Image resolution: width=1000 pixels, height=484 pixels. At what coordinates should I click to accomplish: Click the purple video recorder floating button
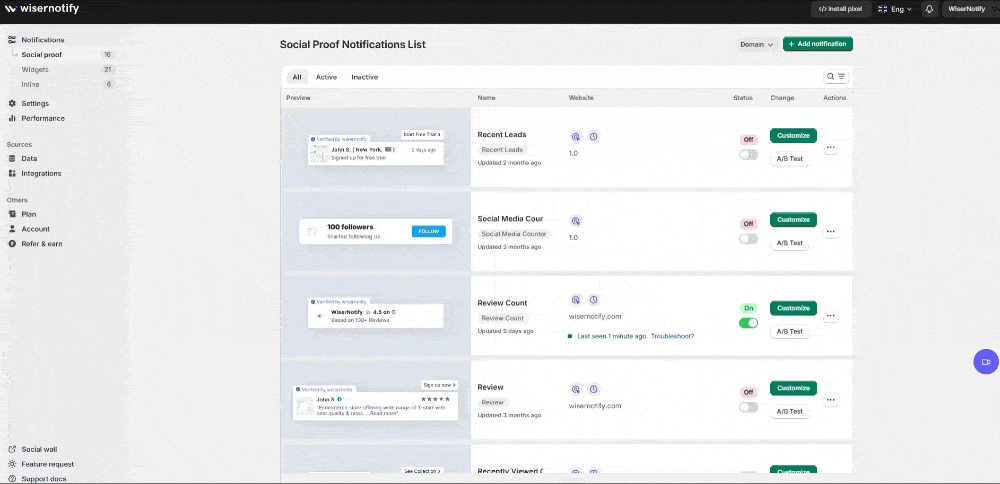[x=985, y=362]
